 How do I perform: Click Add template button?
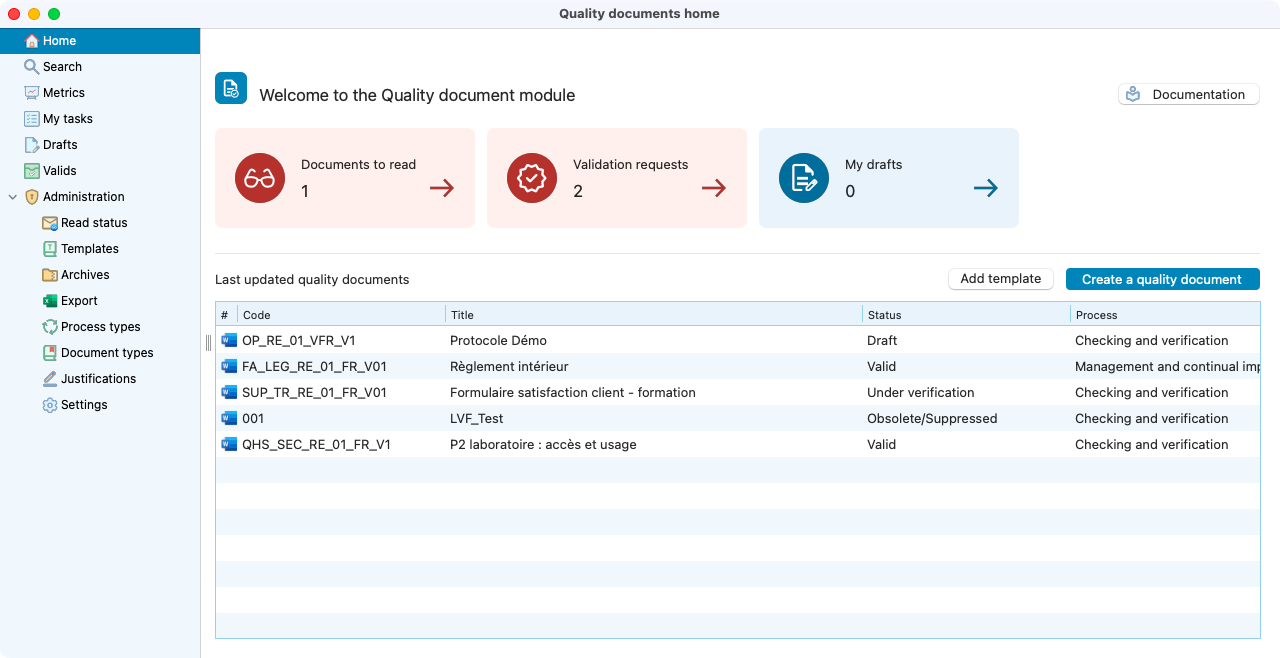tap(1000, 279)
